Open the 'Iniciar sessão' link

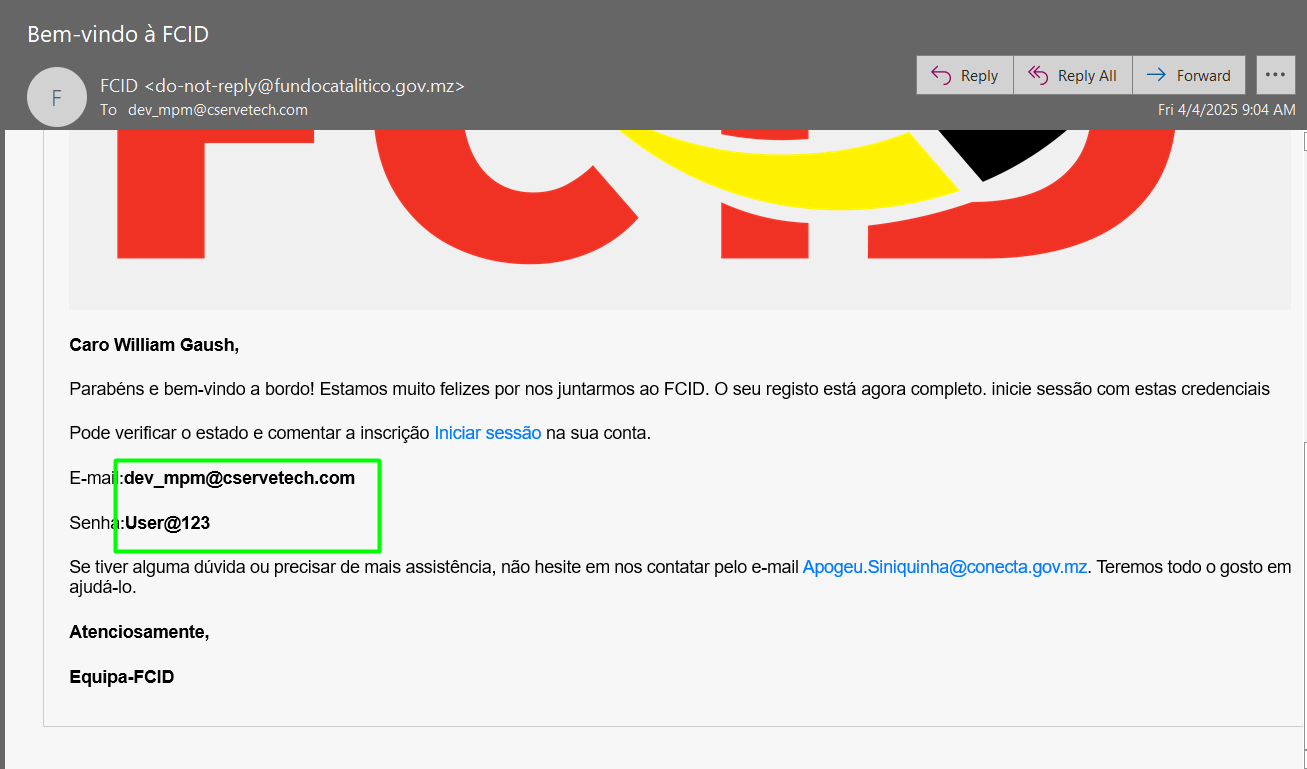point(488,433)
